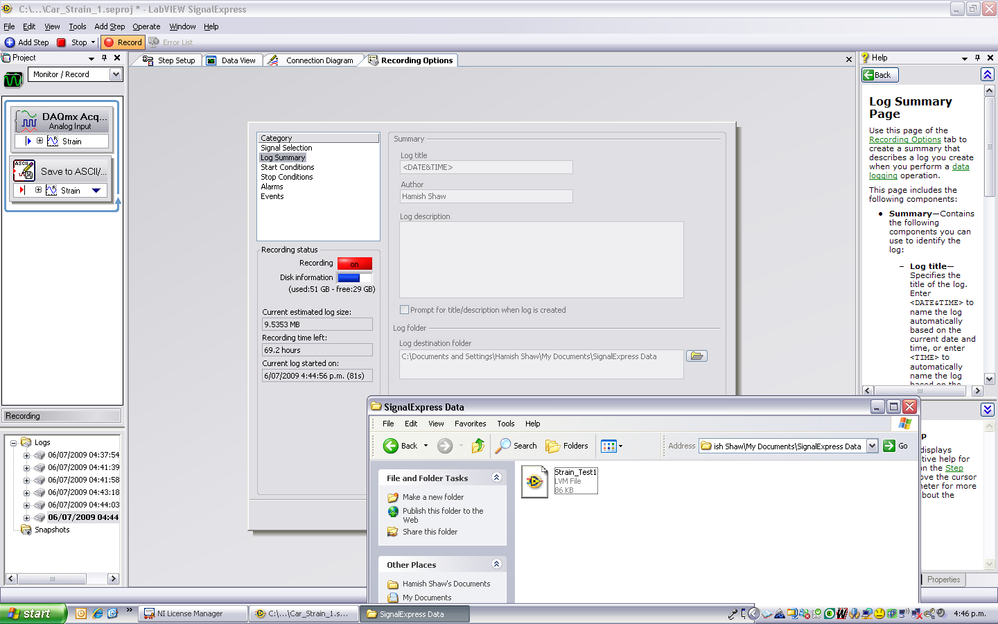Select the Recording Options tab

[x=411, y=60]
